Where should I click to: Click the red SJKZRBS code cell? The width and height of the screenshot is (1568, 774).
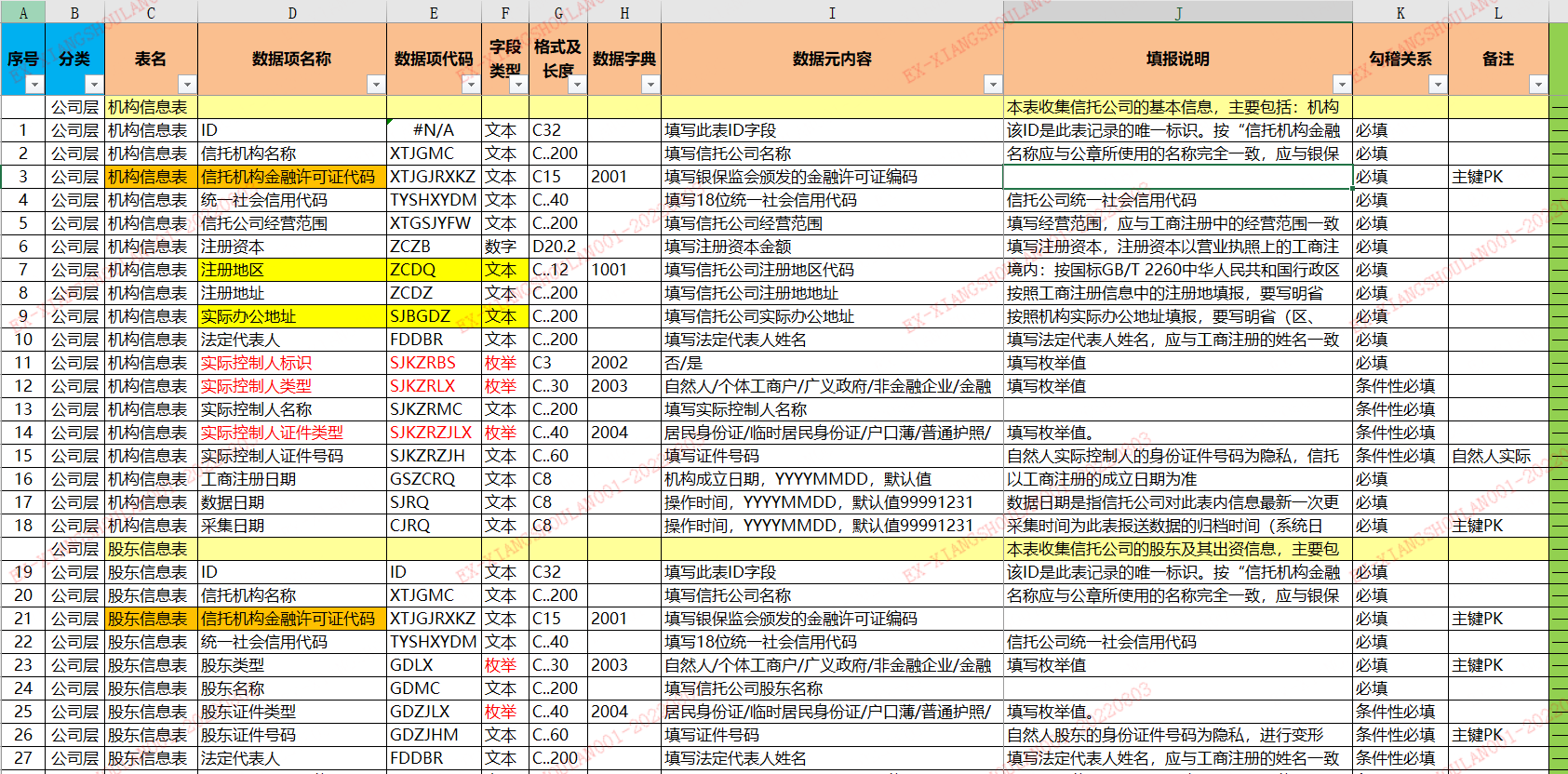[x=434, y=363]
